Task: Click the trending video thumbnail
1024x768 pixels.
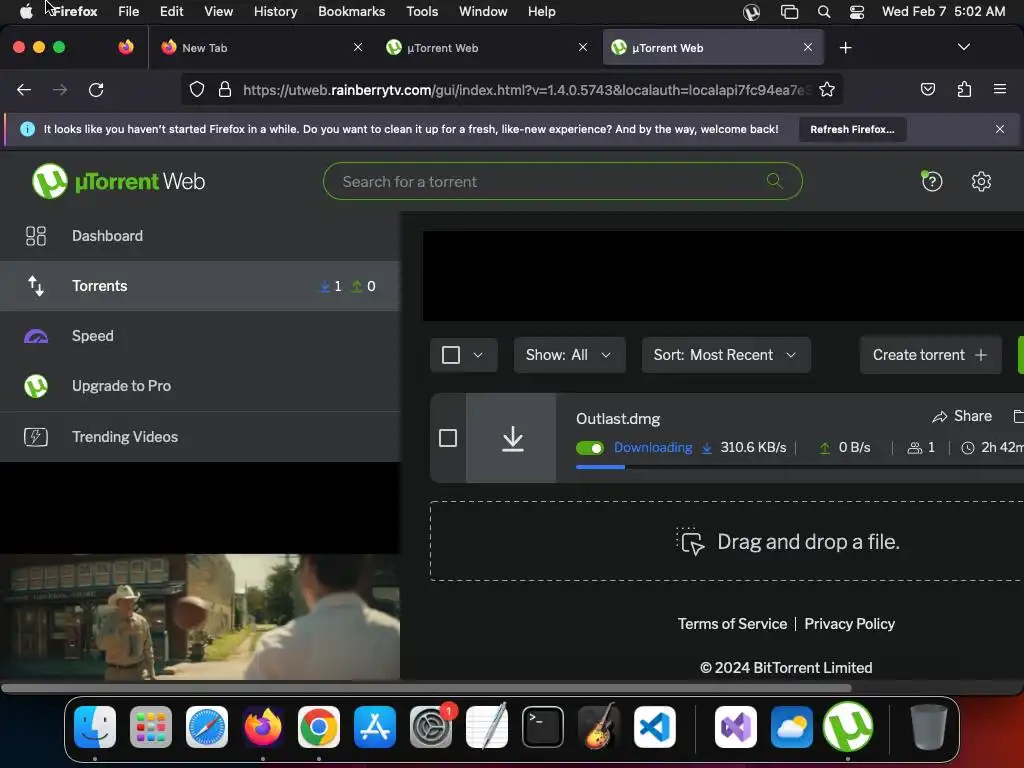Action: (200, 616)
